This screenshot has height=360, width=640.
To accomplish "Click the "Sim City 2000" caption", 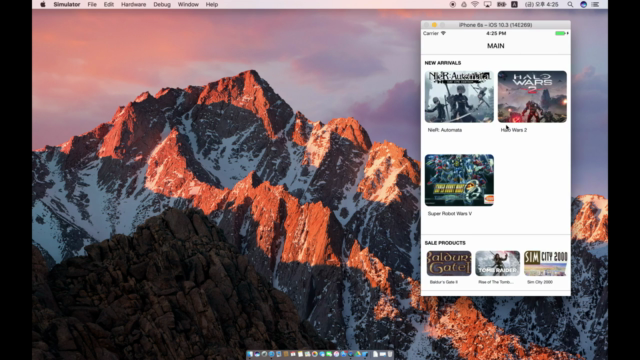I will 540,282.
